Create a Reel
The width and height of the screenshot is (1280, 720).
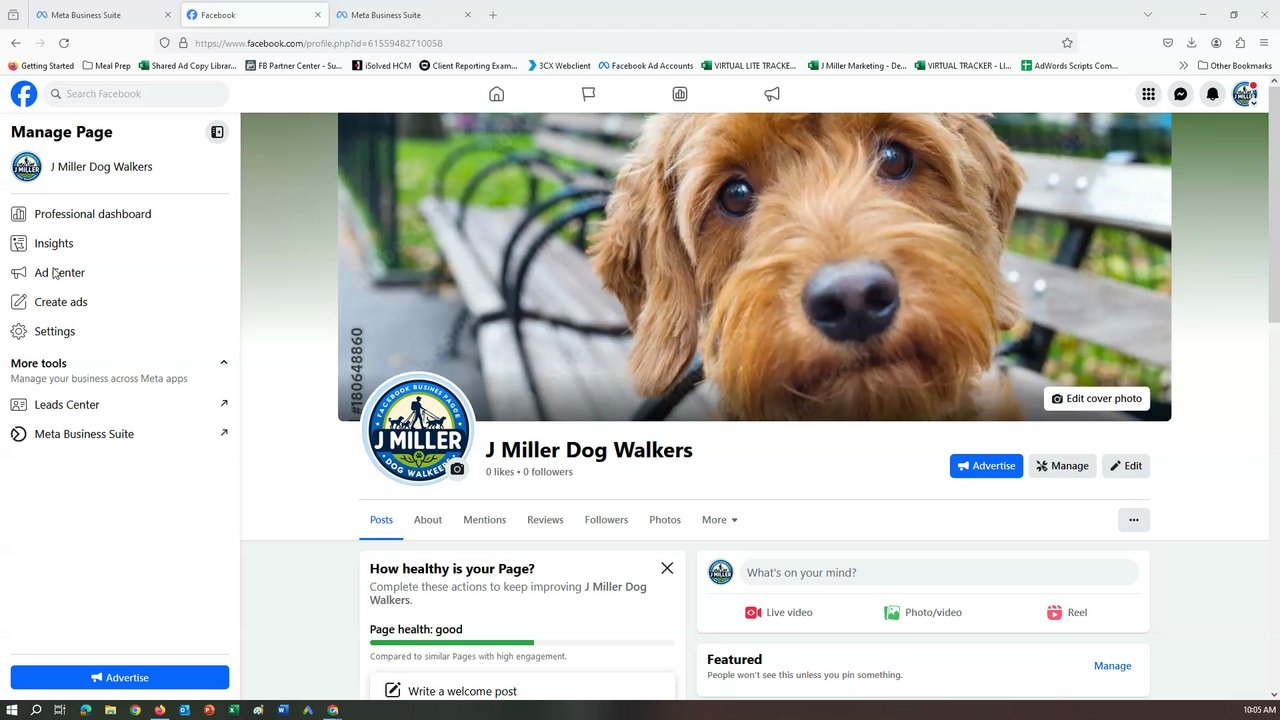(x=1067, y=613)
